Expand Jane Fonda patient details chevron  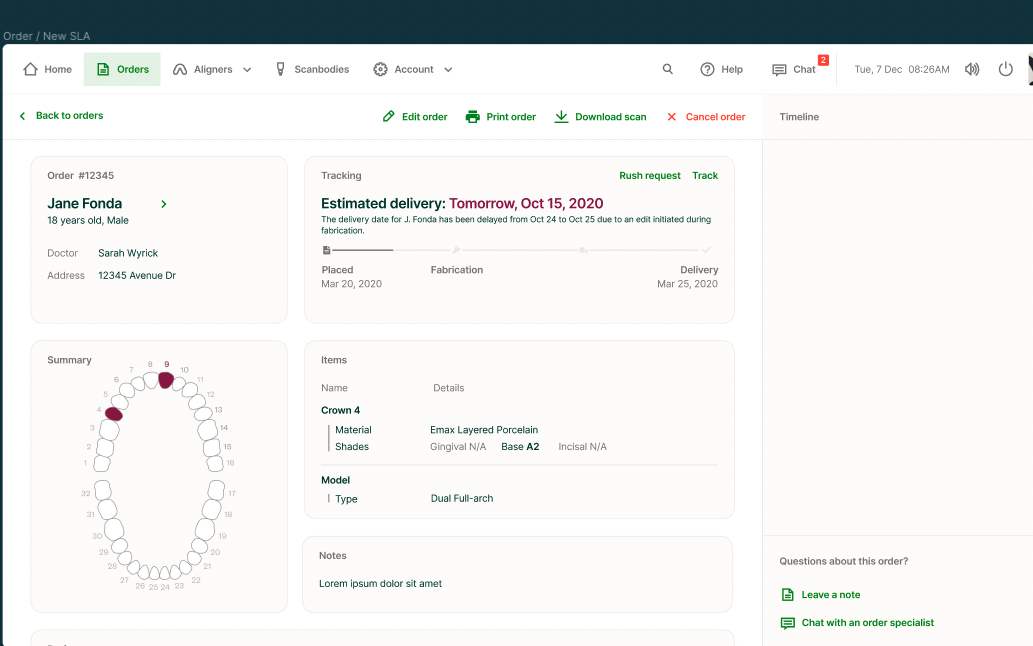pos(164,204)
